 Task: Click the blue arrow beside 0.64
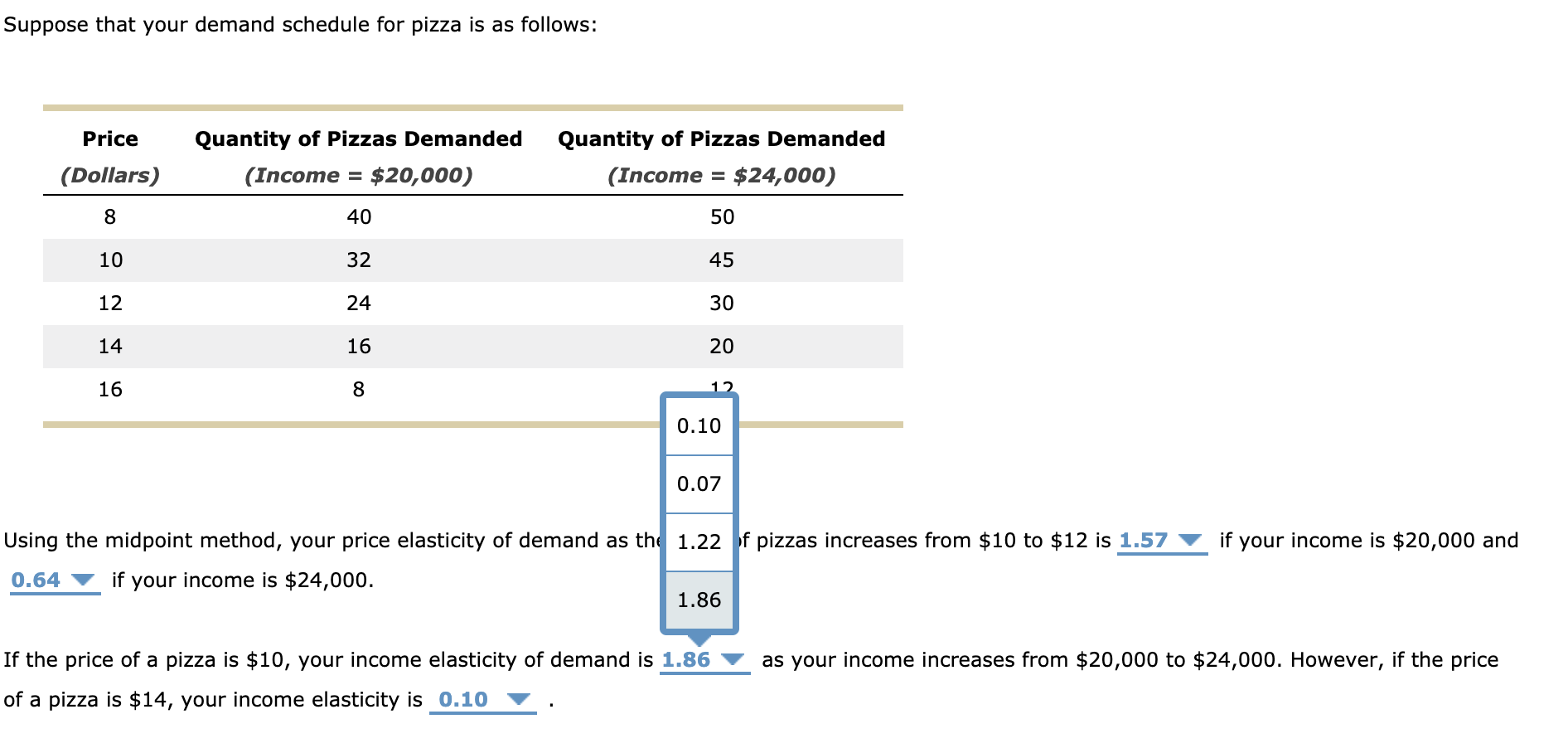[x=84, y=581]
